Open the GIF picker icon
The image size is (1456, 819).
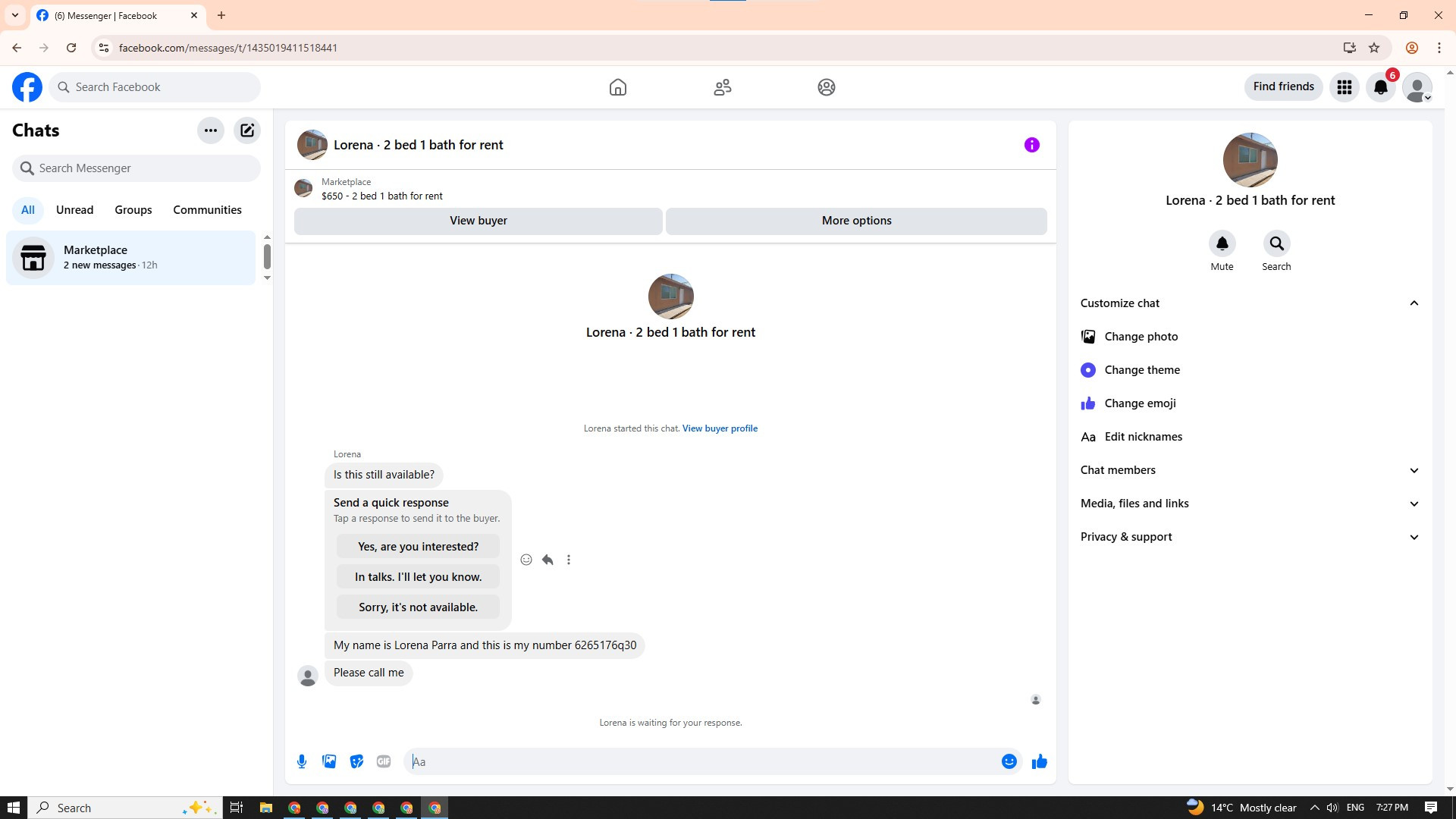(x=384, y=761)
